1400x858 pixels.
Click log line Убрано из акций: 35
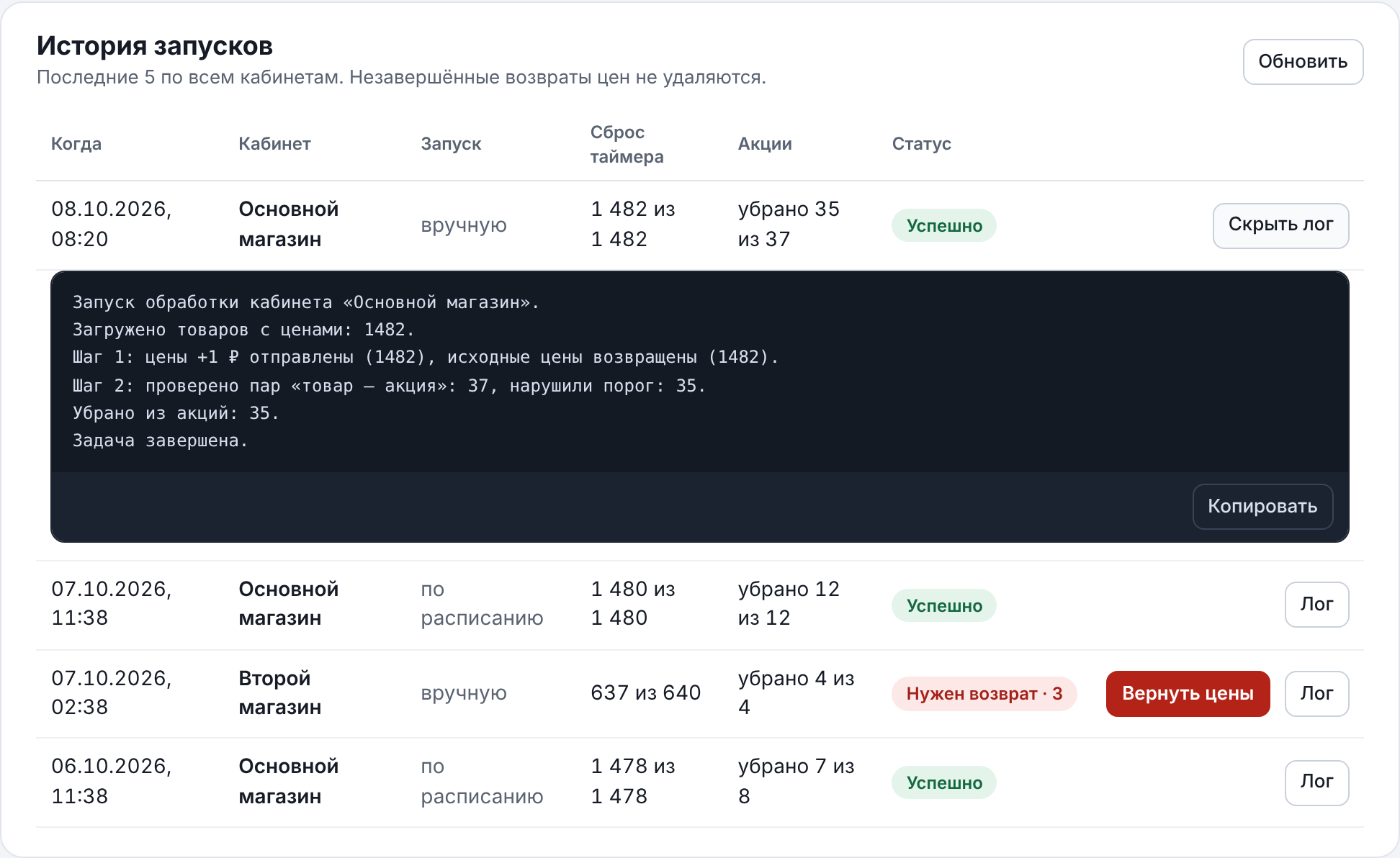[176, 413]
